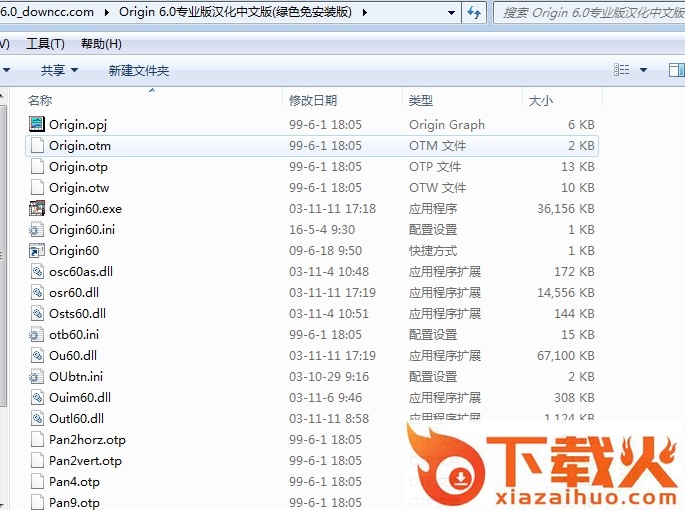
Task: Select the file name otb60.ini
Action: pyautogui.click(x=74, y=334)
